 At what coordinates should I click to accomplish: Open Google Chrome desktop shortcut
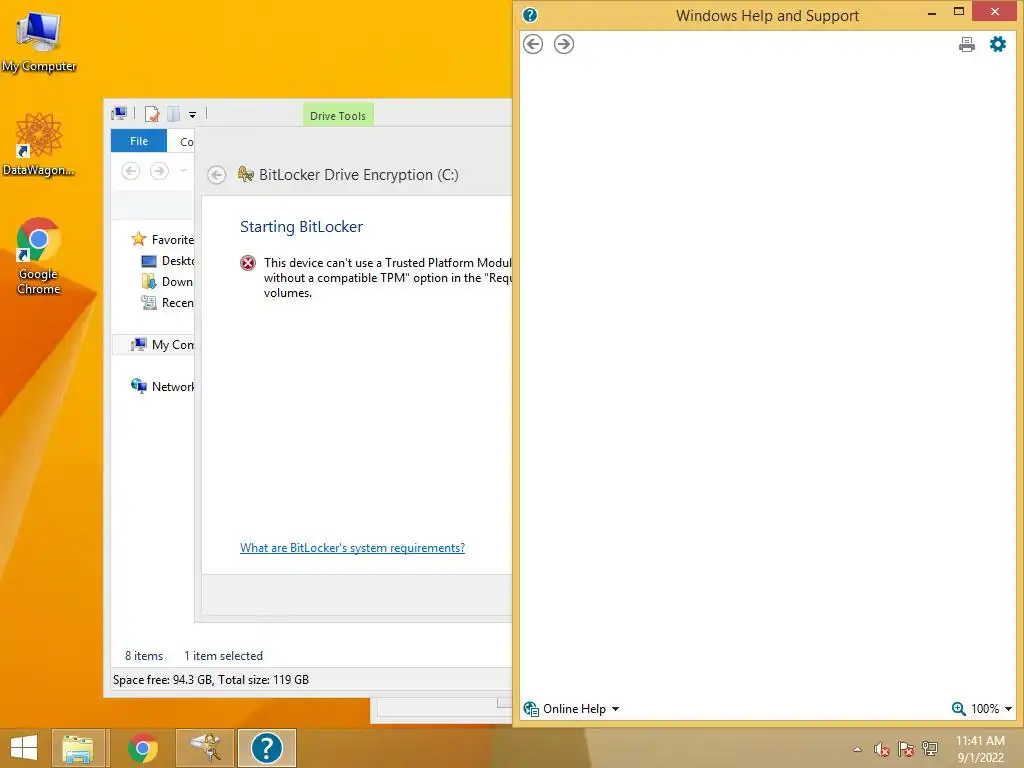tap(39, 256)
